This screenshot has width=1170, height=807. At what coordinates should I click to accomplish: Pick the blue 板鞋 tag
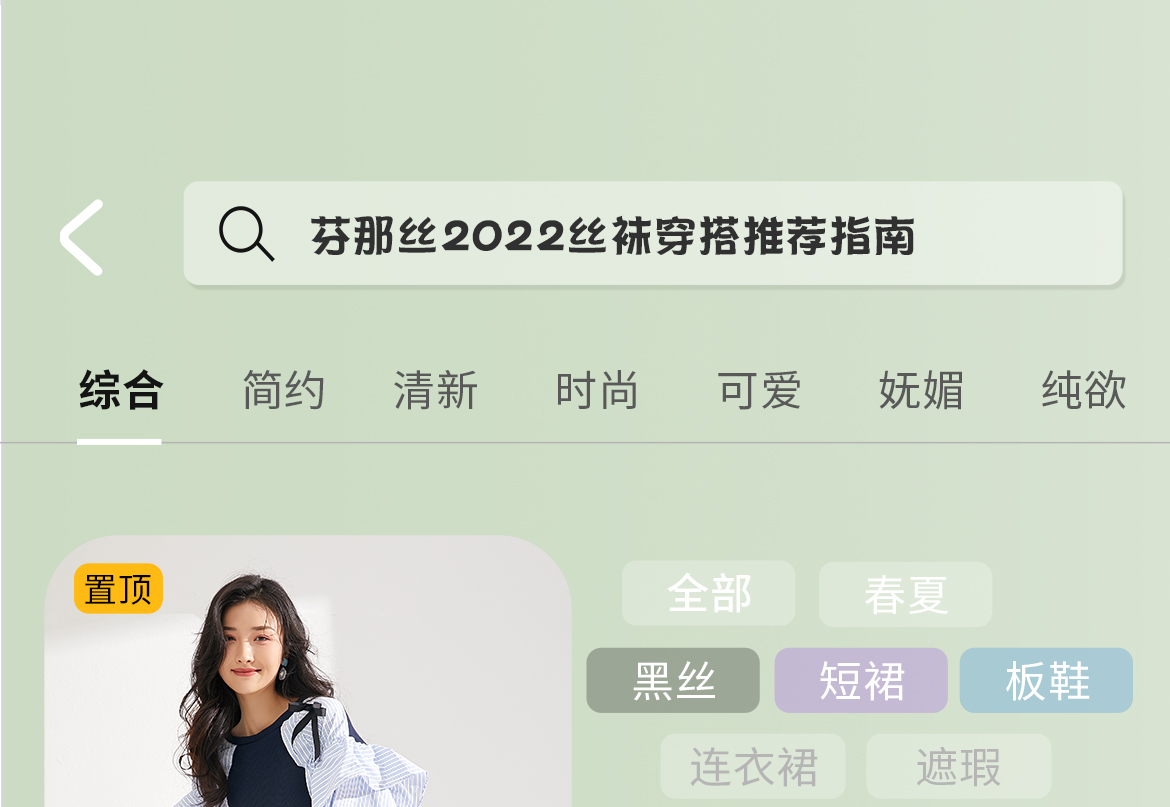pos(1046,680)
